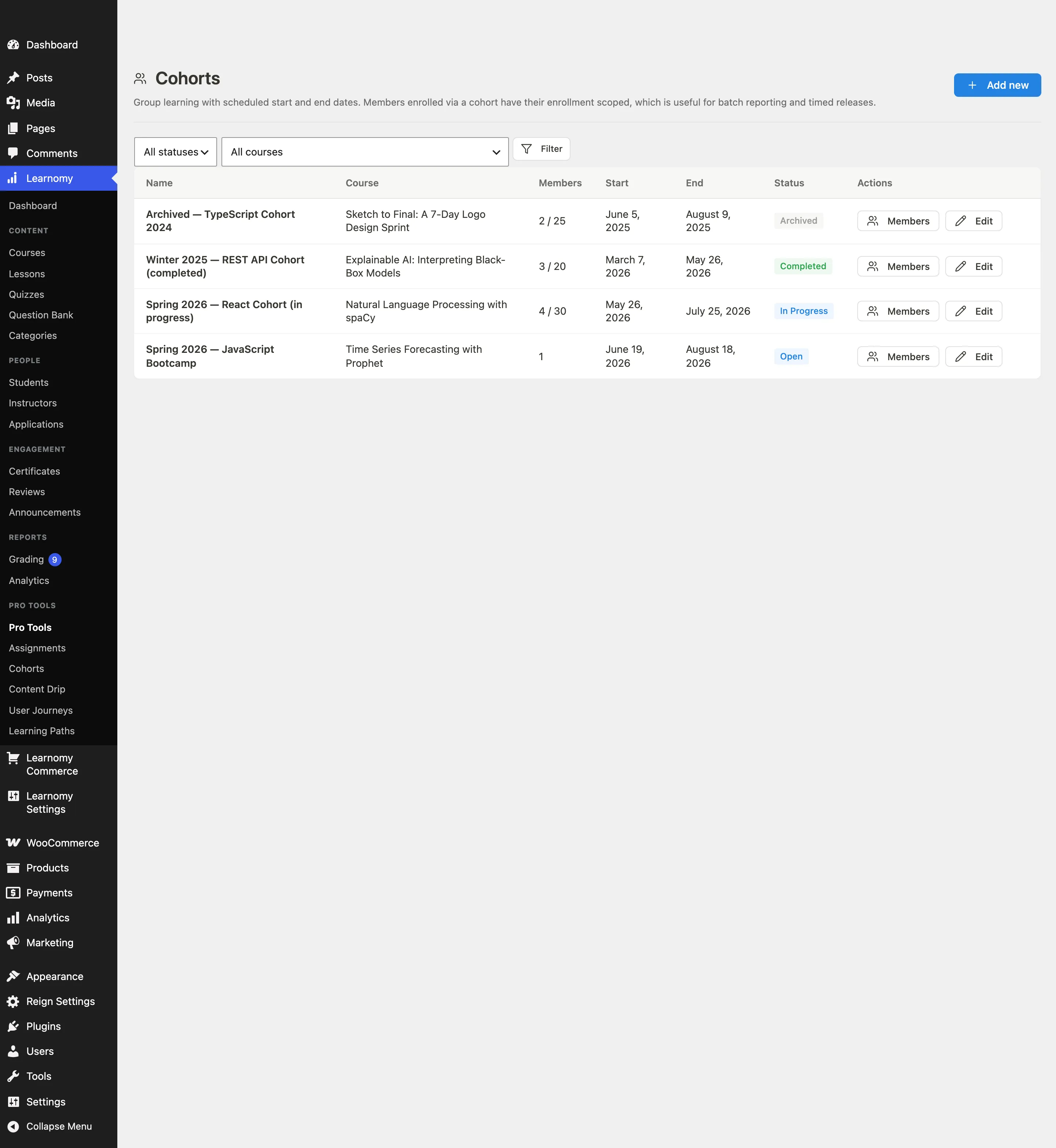Click the Comments speech bubble icon
Image resolution: width=1056 pixels, height=1148 pixels.
pyautogui.click(x=13, y=153)
